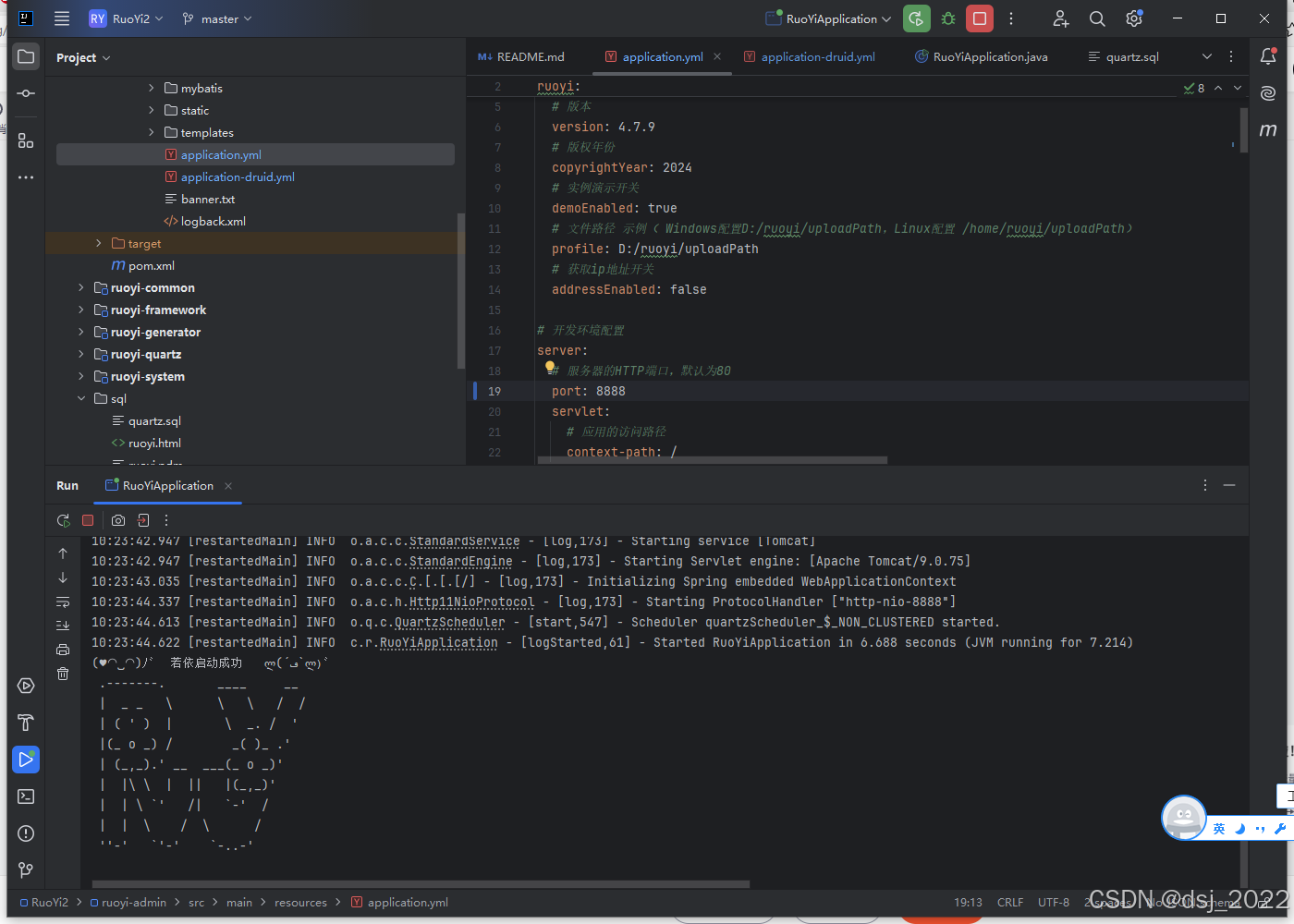1294x924 pixels.
Task: Toggle the Run tool window button
Action: (x=26, y=760)
